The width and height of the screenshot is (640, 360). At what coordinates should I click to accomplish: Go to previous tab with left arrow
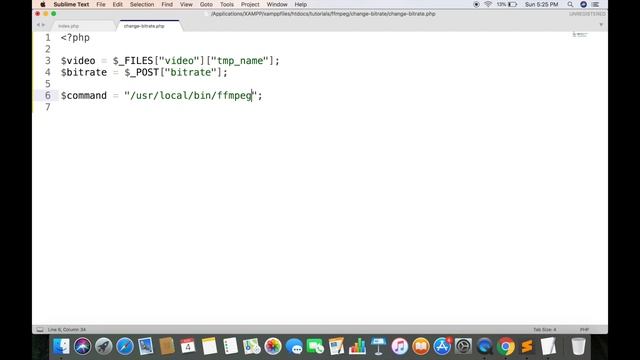[38, 25]
